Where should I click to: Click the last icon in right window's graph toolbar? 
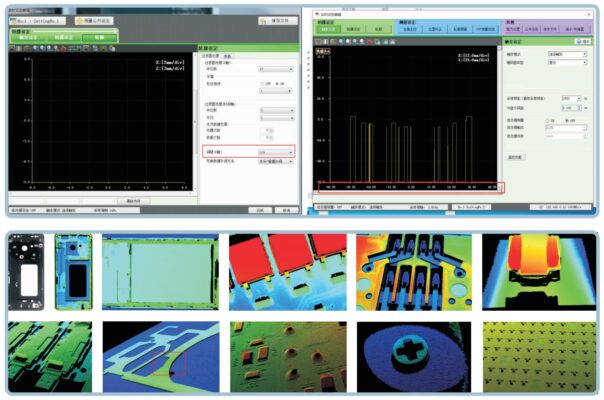tap(393, 42)
